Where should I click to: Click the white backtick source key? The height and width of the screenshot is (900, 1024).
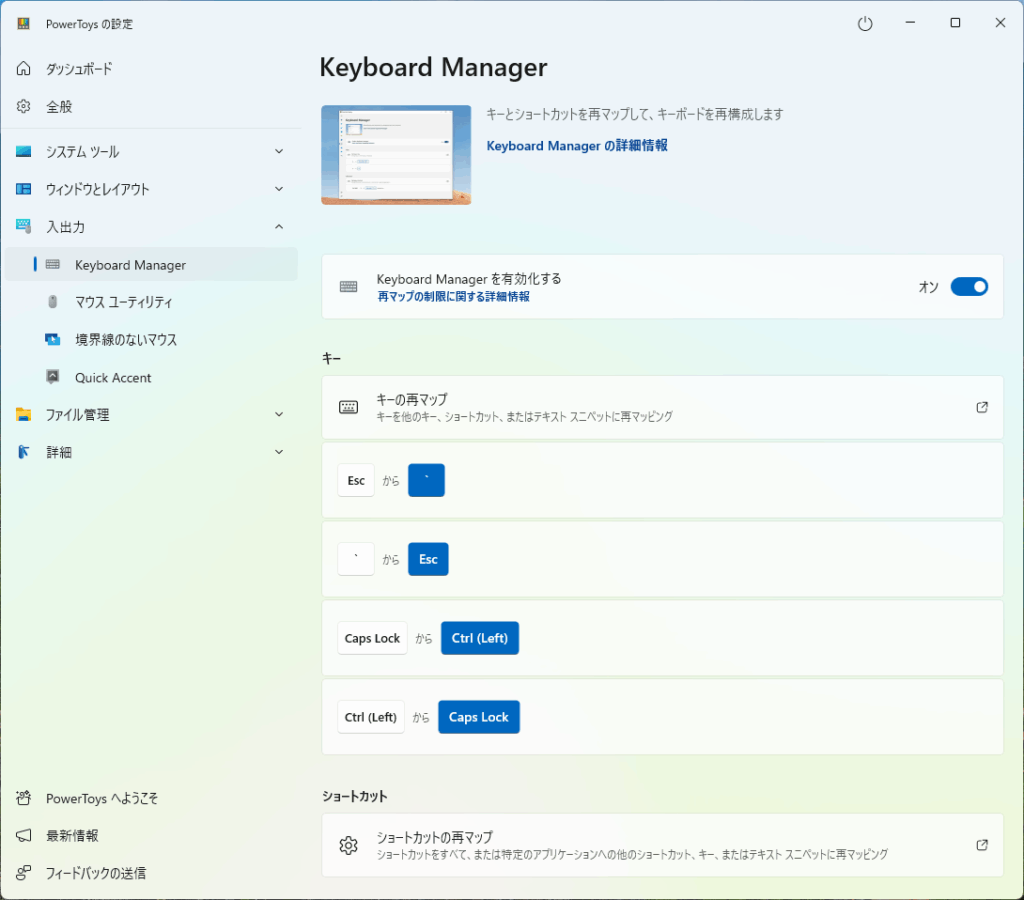click(356, 559)
